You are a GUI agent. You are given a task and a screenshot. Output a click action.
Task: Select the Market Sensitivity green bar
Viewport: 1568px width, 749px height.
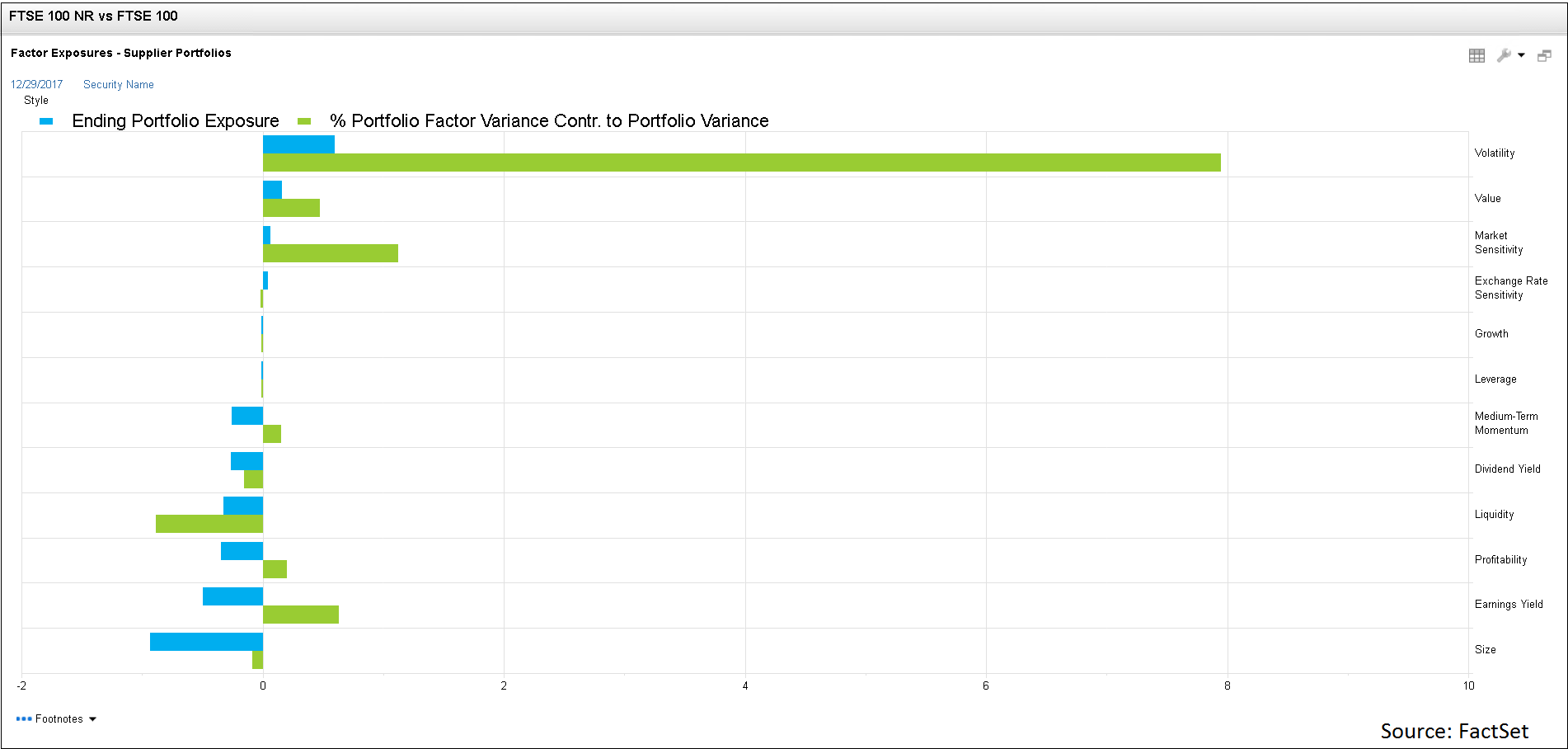tap(331, 253)
